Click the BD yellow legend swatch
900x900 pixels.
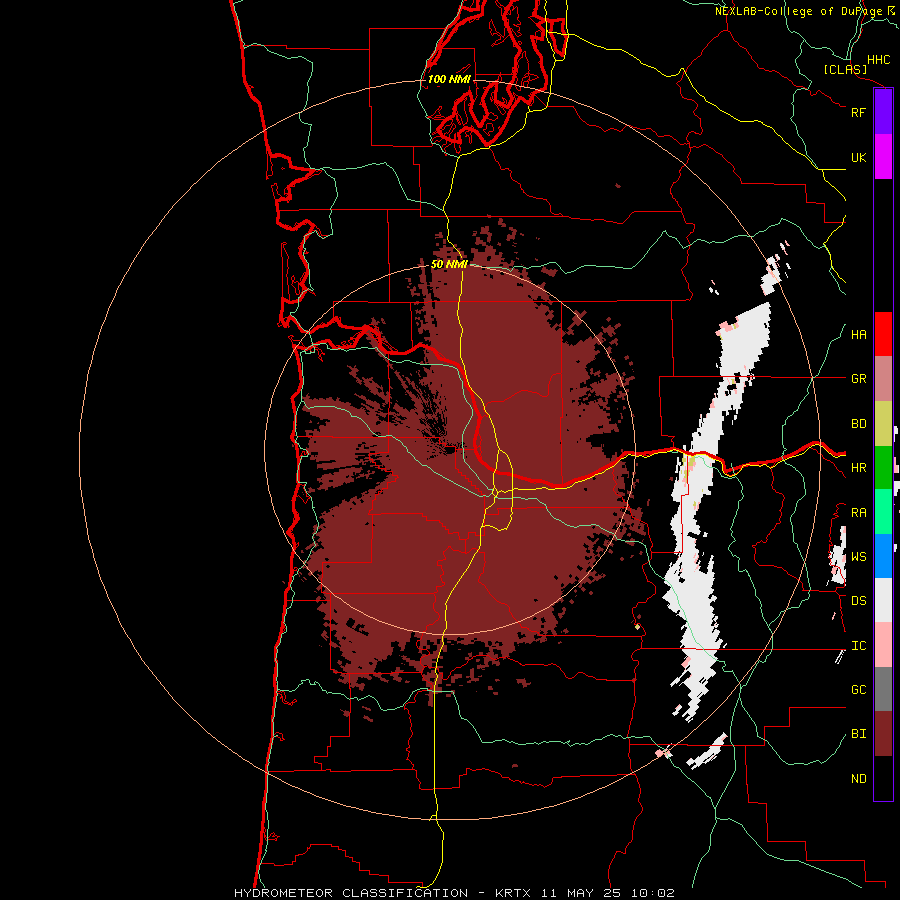[883, 424]
